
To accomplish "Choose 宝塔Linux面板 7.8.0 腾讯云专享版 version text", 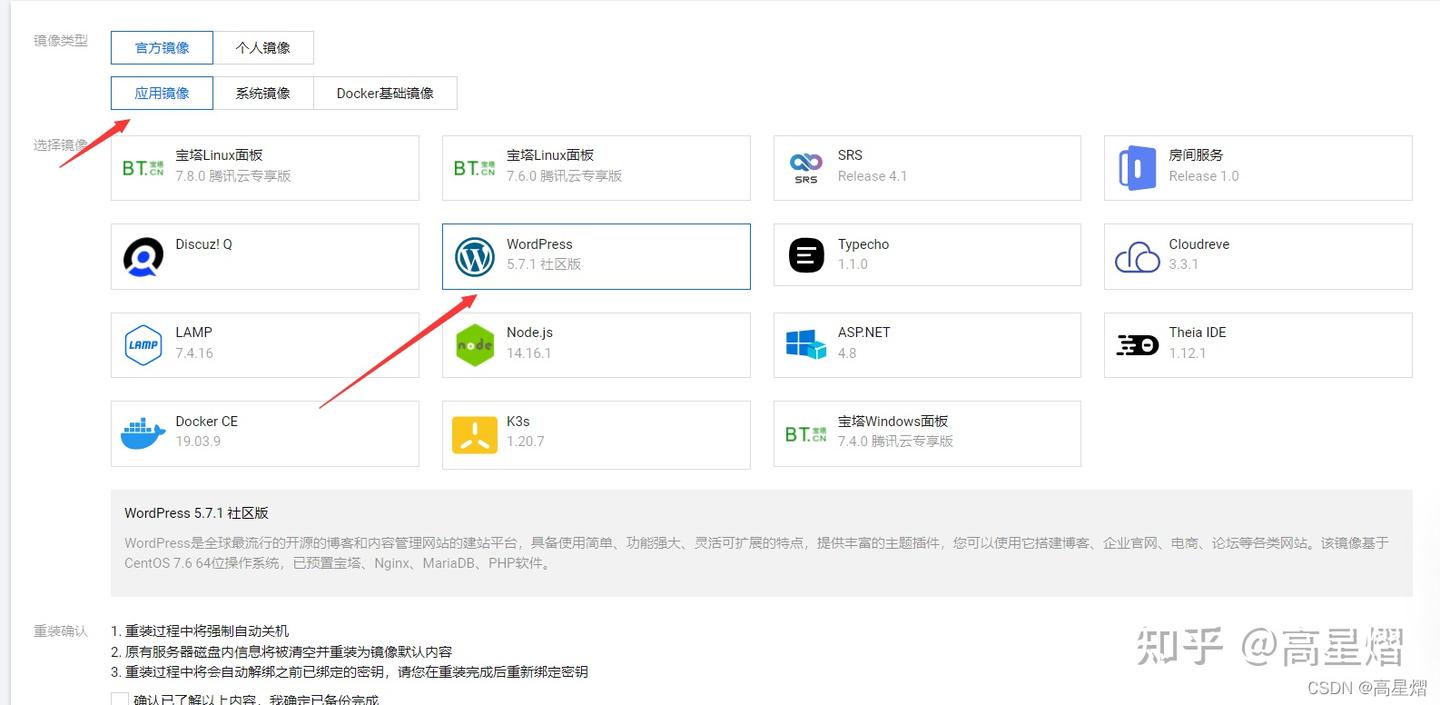I will tap(233, 176).
